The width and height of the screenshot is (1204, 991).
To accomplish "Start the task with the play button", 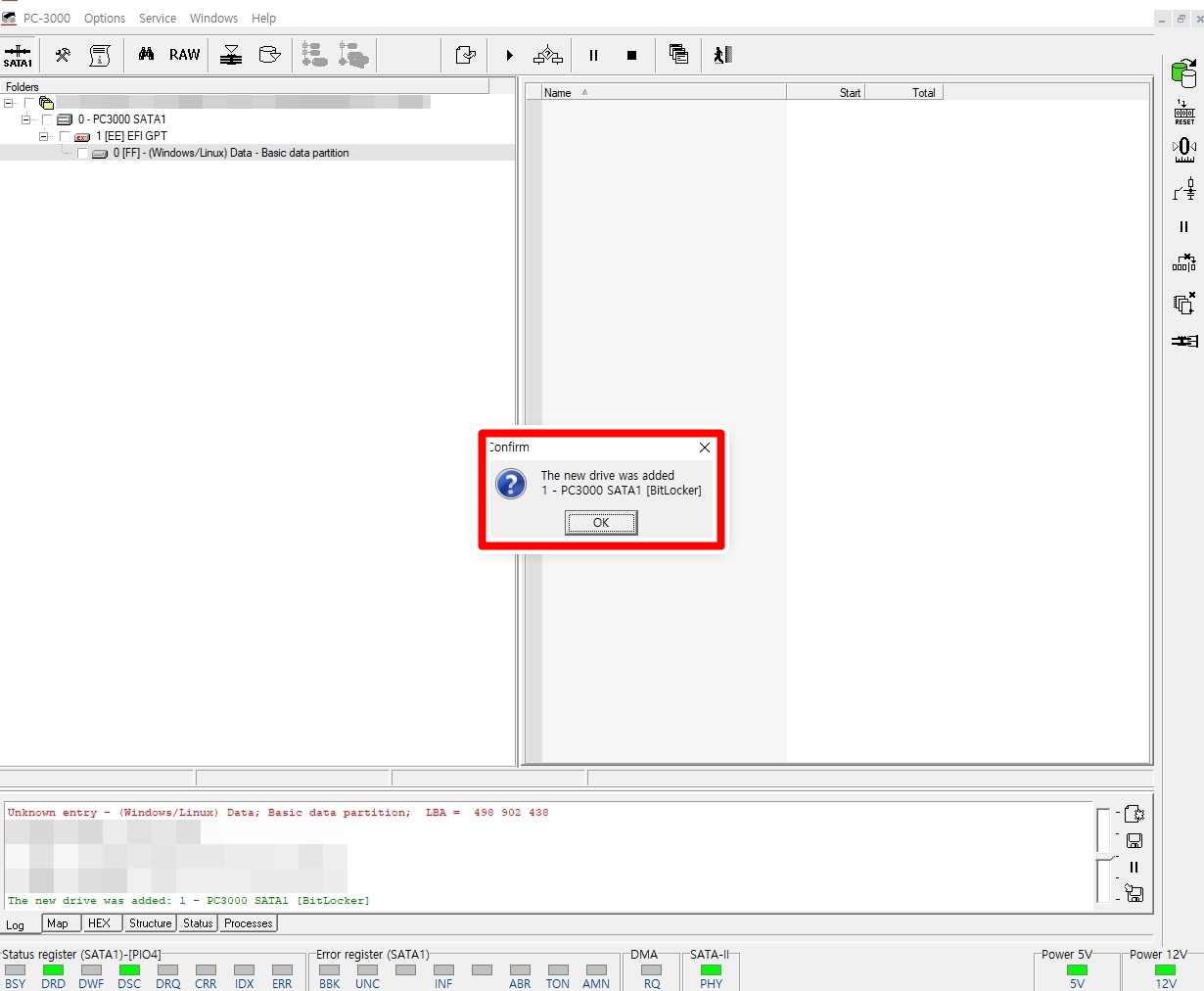I will (509, 55).
